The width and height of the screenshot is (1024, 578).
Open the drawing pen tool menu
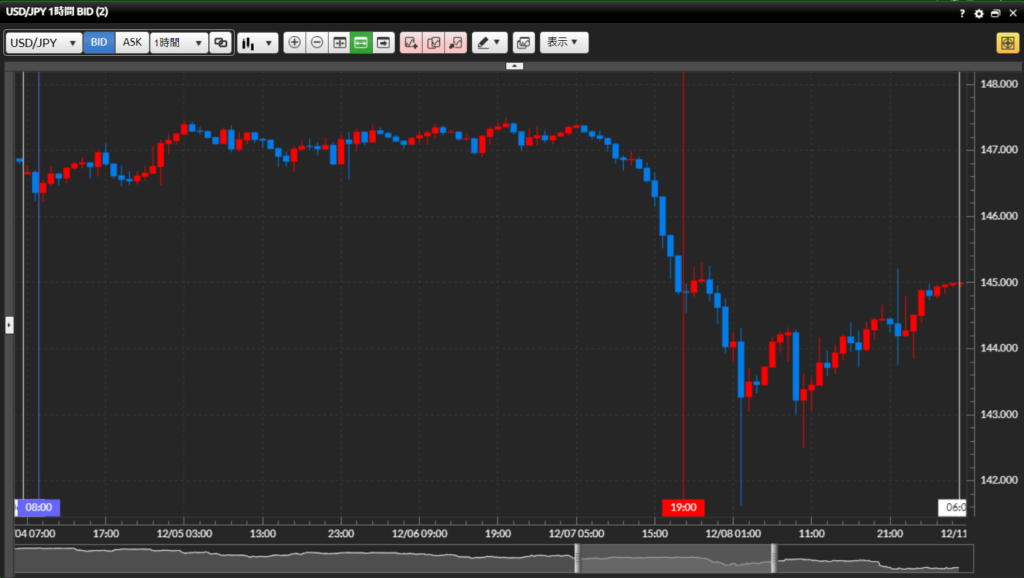pyautogui.click(x=490, y=43)
